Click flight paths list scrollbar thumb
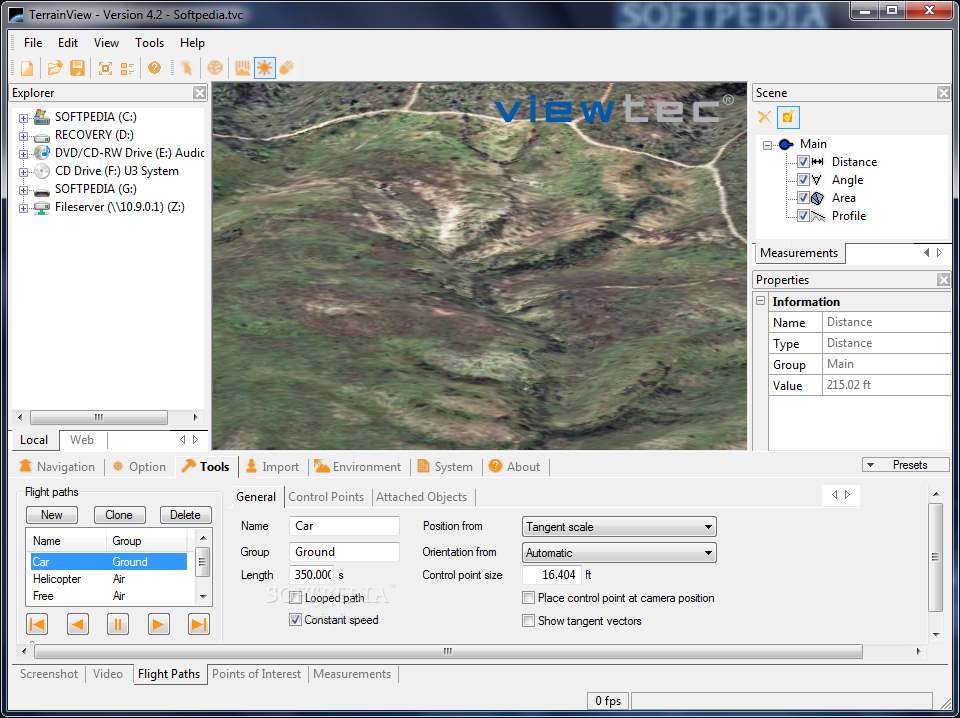 coord(203,562)
